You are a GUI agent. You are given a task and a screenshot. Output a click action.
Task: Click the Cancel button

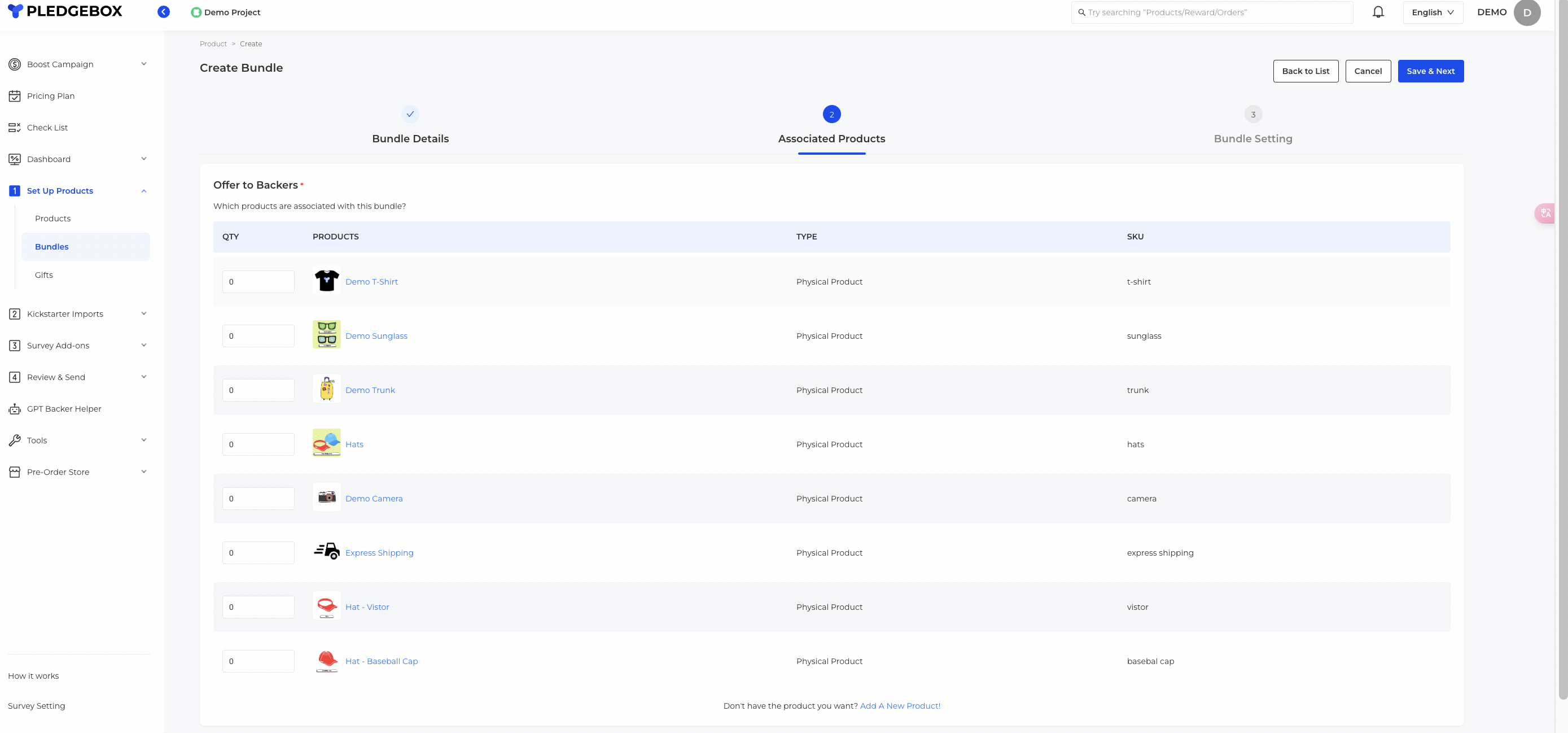(x=1368, y=71)
